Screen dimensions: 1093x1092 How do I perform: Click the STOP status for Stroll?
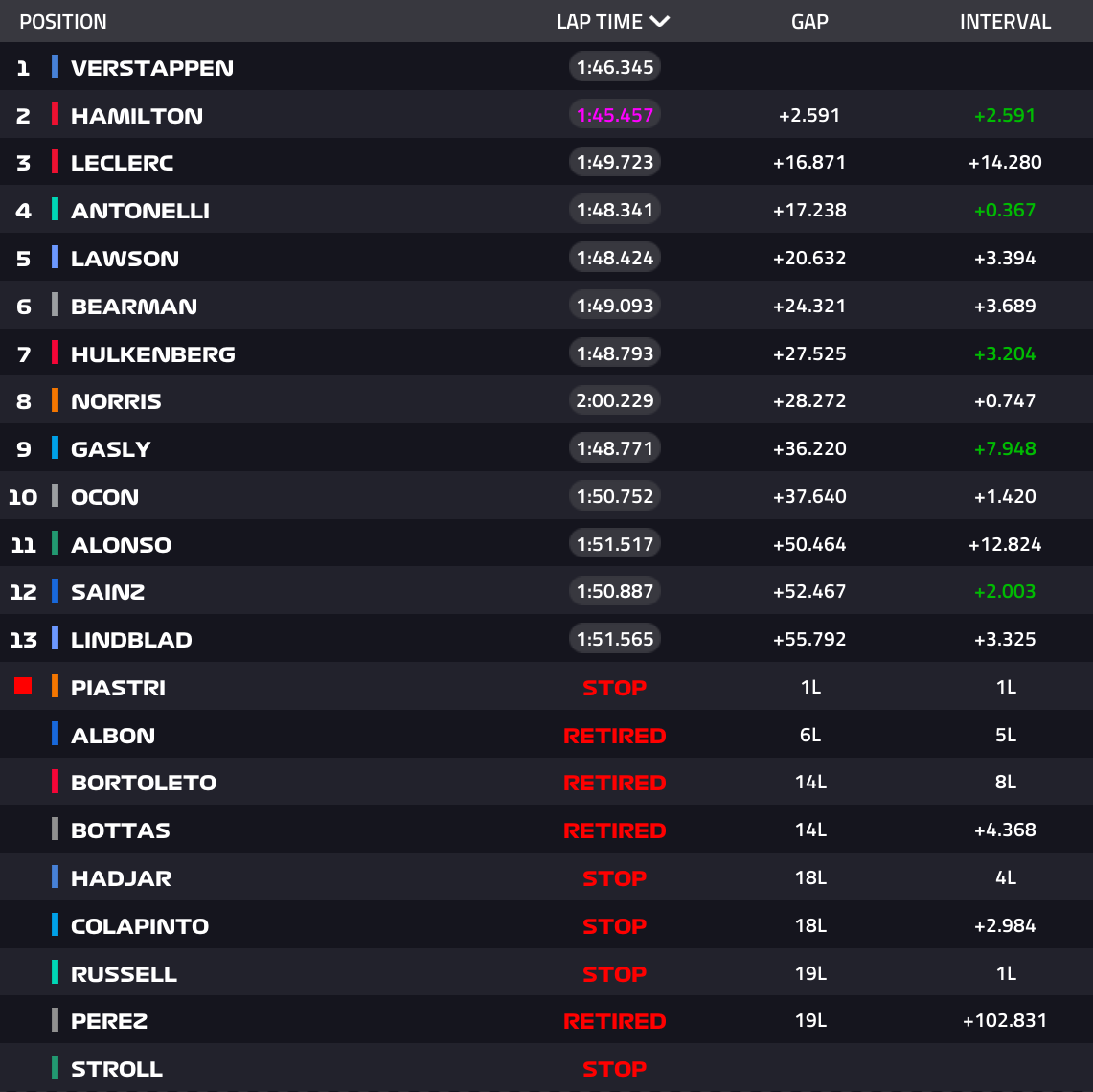[615, 1069]
